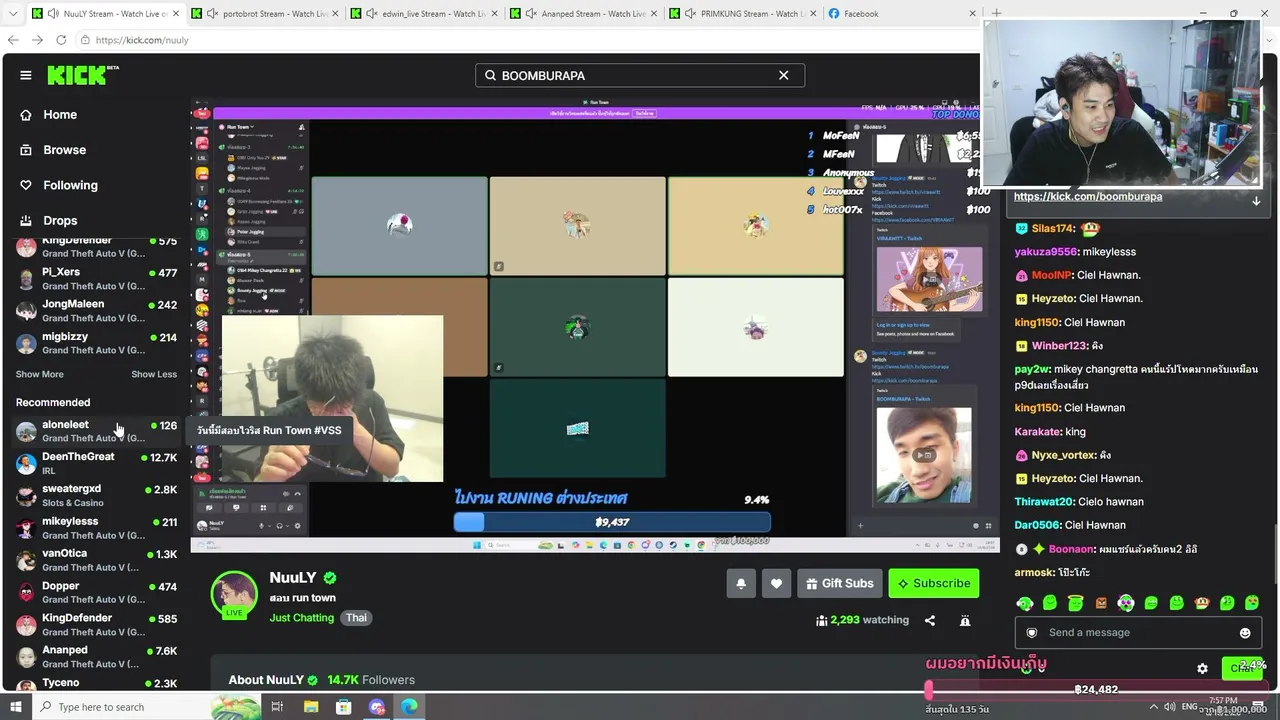Go to Home in the sidebar
This screenshot has height=720, width=1280.
(x=60, y=115)
